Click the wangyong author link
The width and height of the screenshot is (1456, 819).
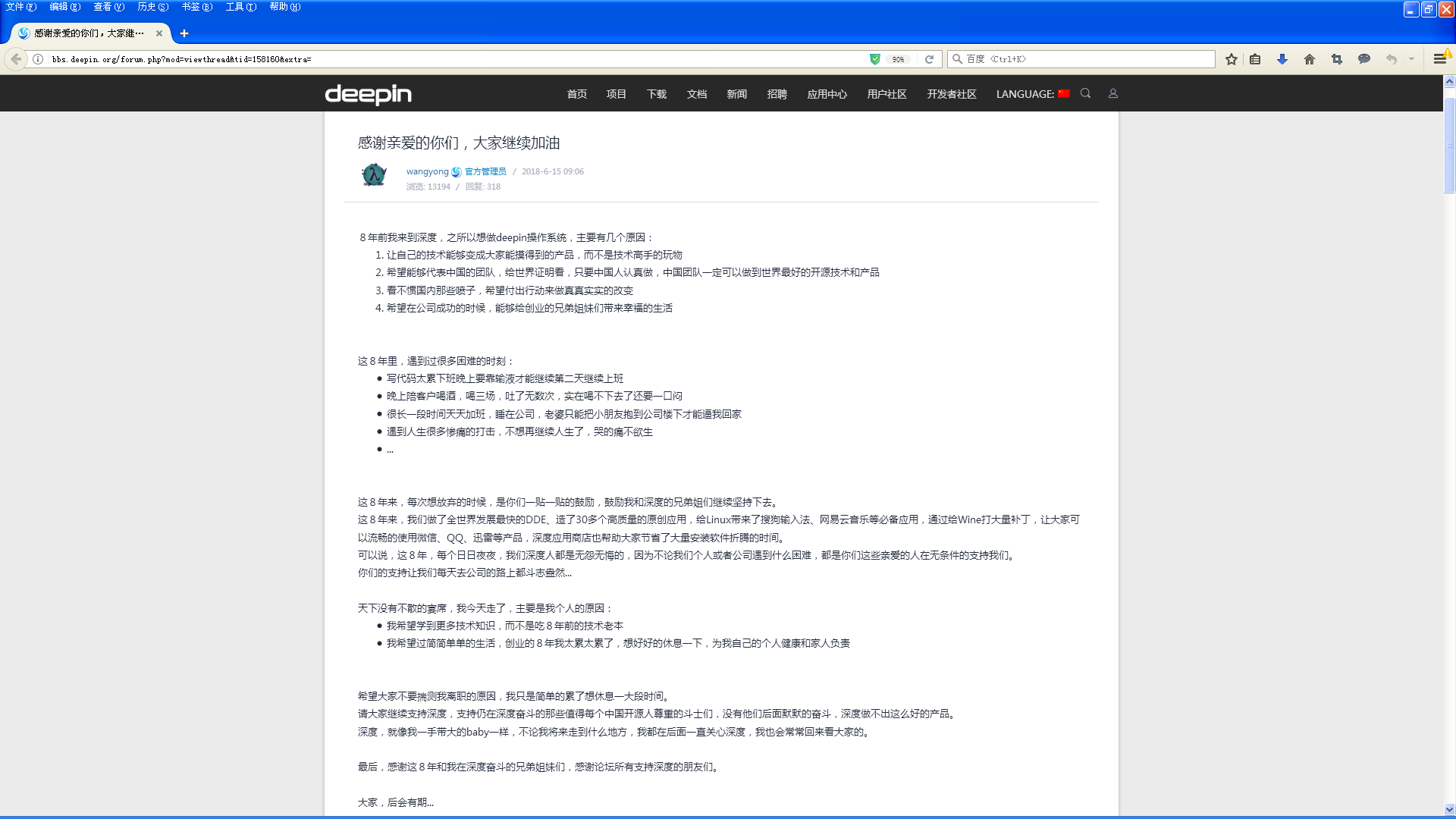coord(427,171)
